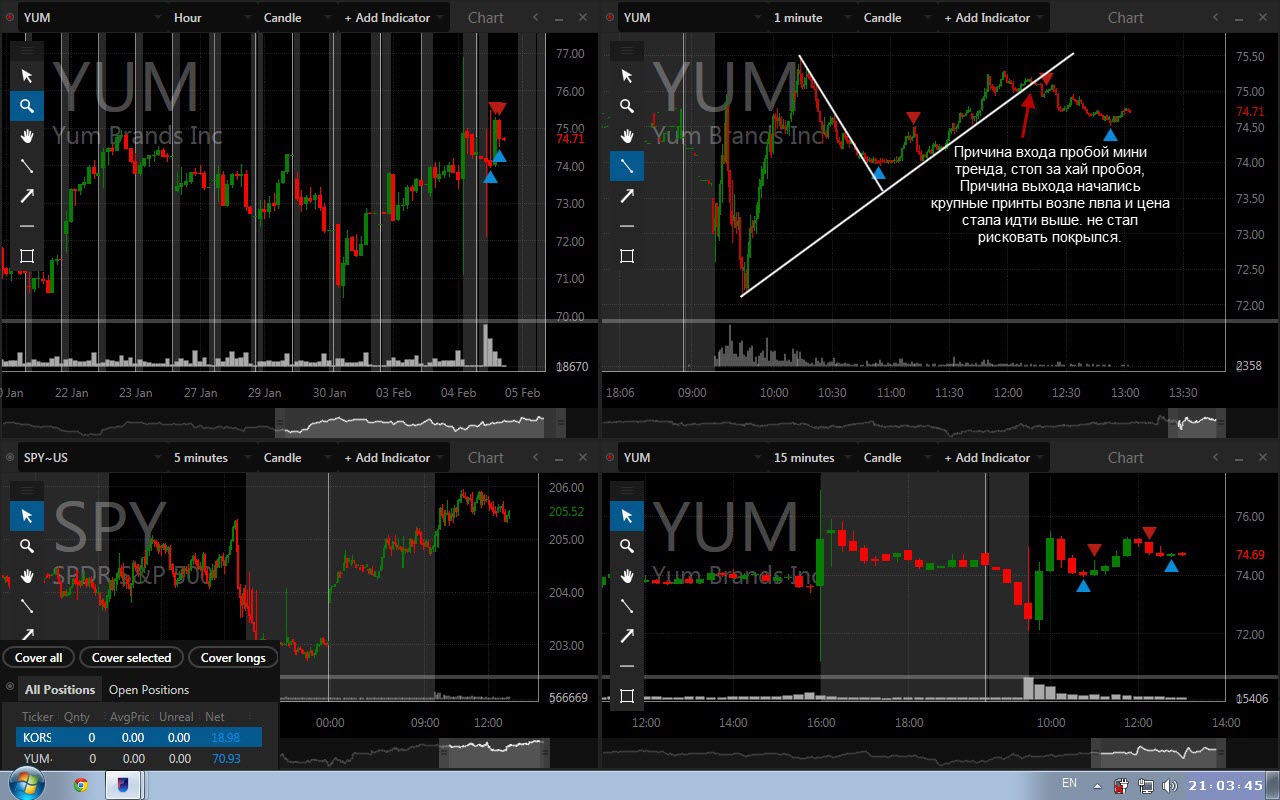This screenshot has width=1280, height=800.
Task: Select the arrow tool in YUM Hour chart
Action: 27,196
